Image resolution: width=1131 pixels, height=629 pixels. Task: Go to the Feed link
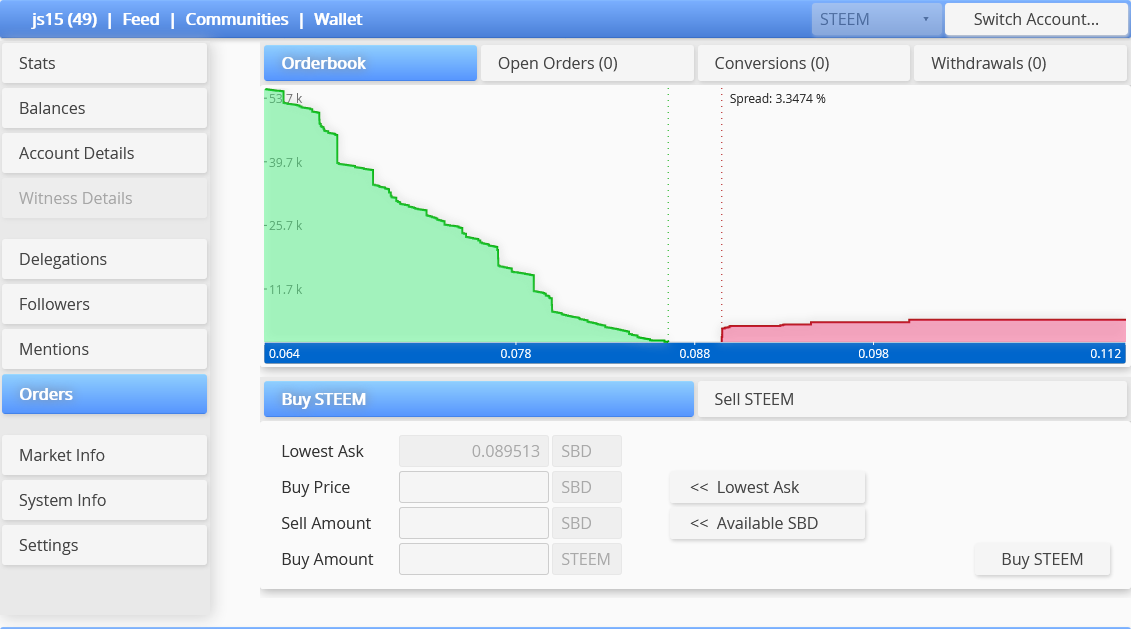click(x=141, y=19)
